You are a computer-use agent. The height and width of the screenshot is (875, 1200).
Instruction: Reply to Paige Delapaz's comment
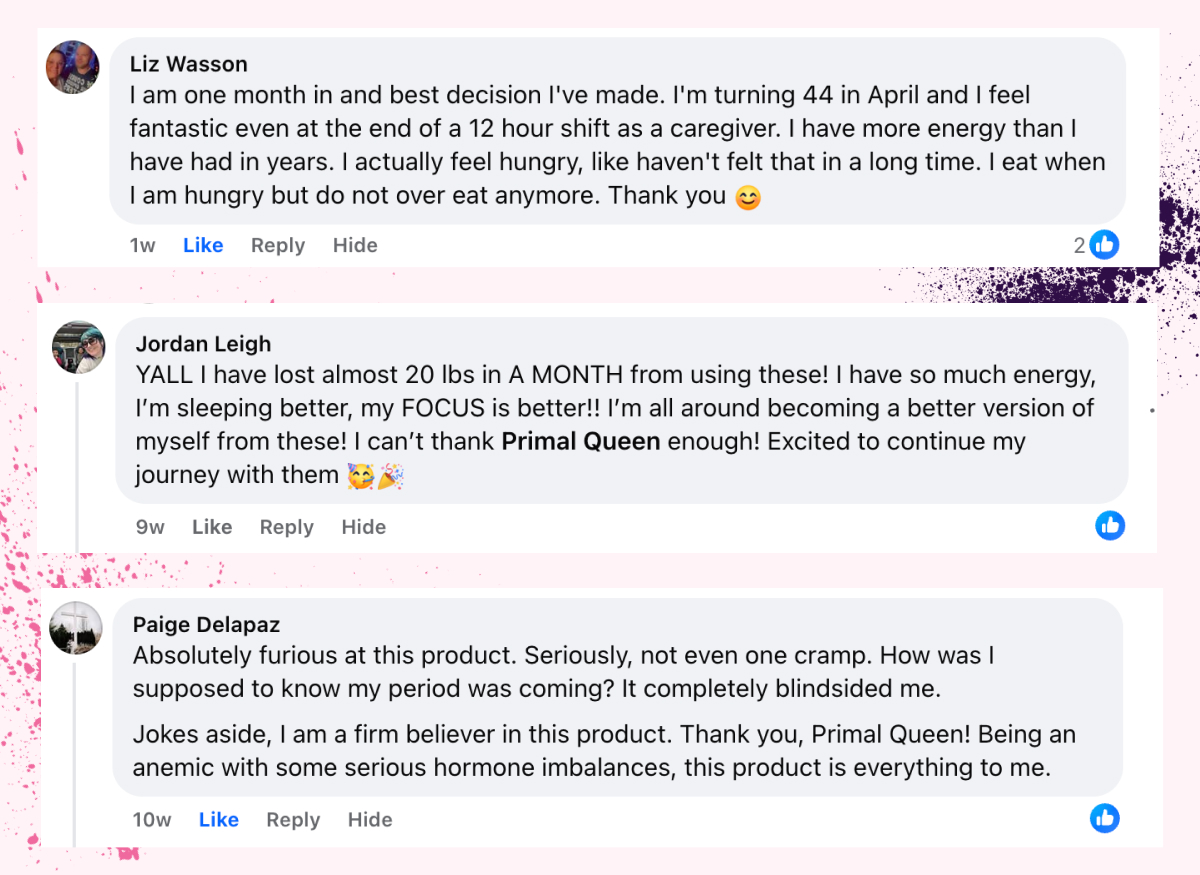tap(293, 819)
